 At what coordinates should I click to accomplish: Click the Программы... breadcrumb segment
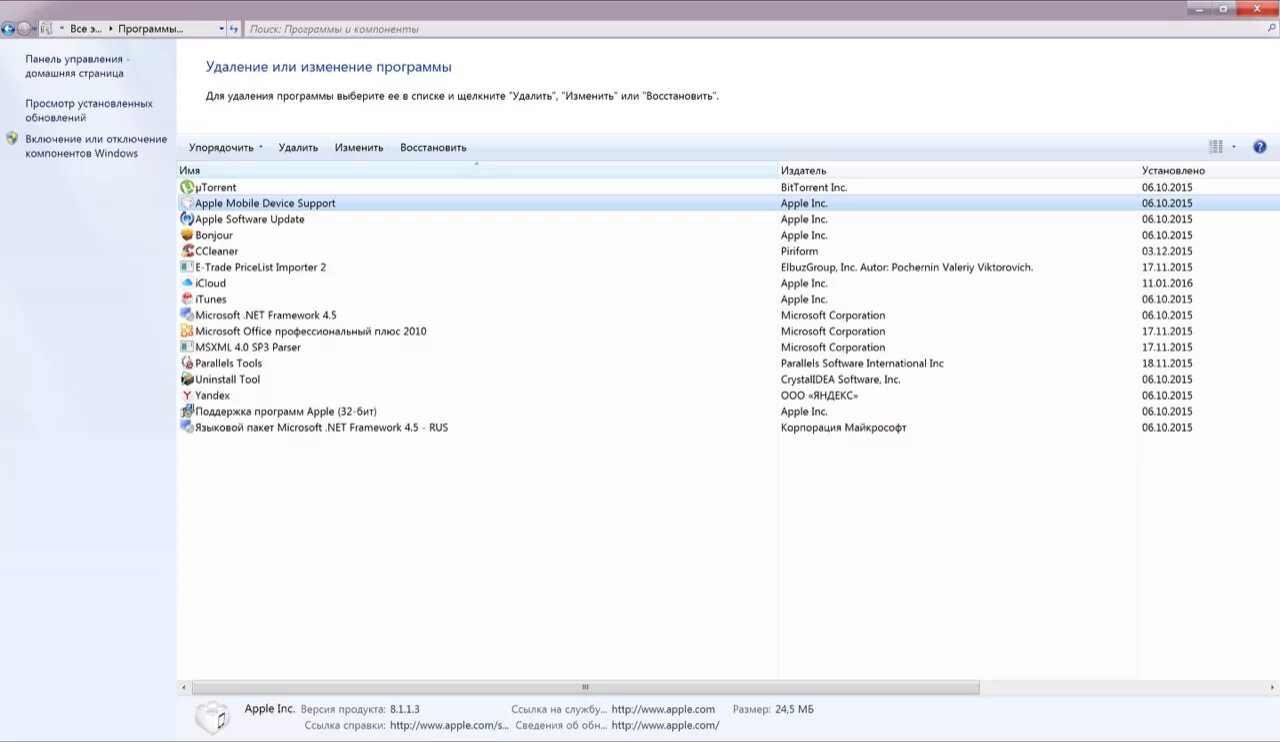click(150, 29)
